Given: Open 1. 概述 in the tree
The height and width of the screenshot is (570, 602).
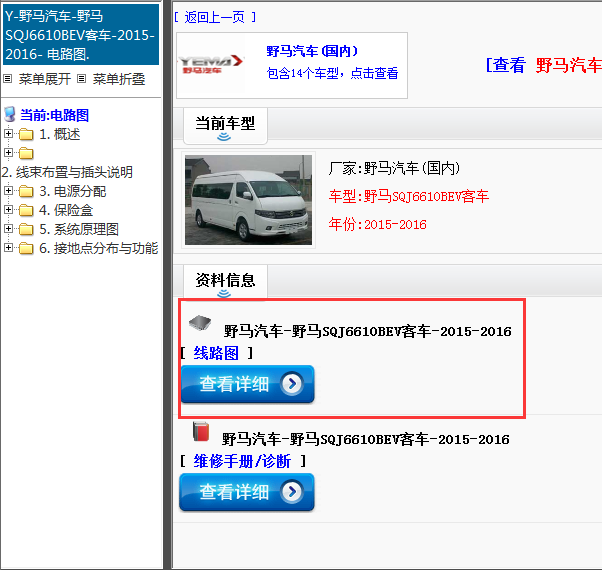Looking at the screenshot, I should [x=60, y=134].
